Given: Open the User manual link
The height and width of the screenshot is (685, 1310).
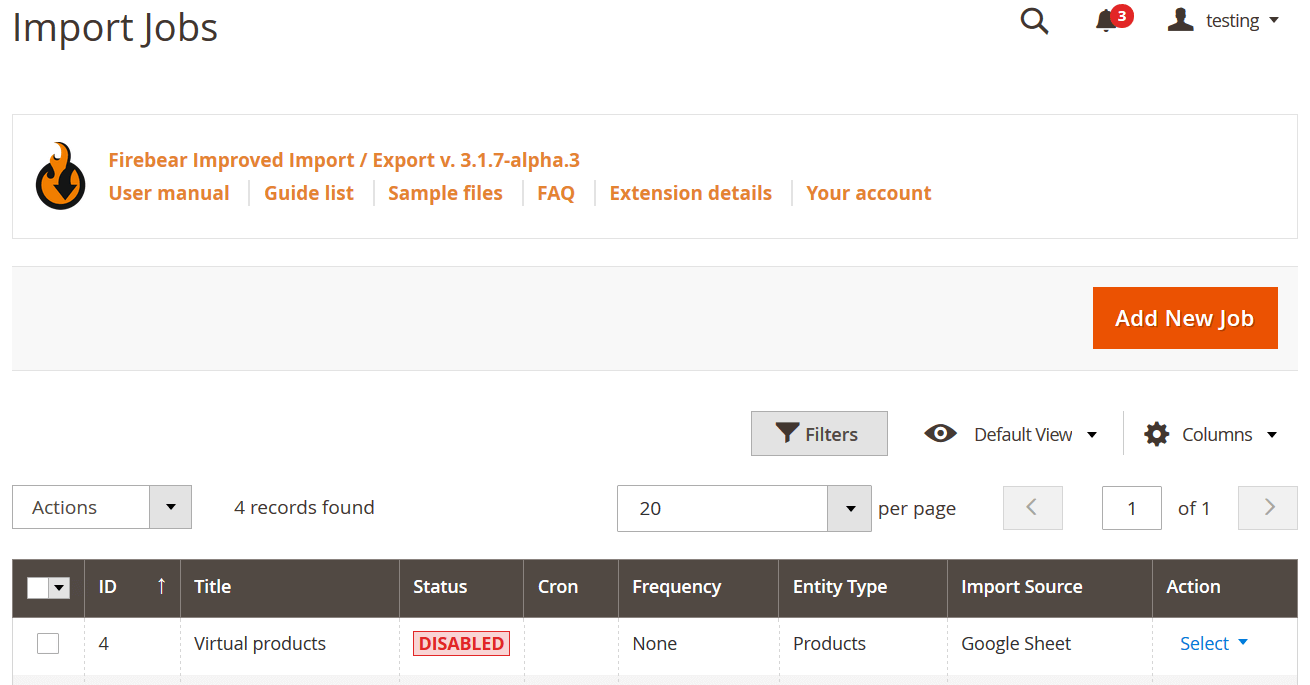Looking at the screenshot, I should tap(169, 193).
